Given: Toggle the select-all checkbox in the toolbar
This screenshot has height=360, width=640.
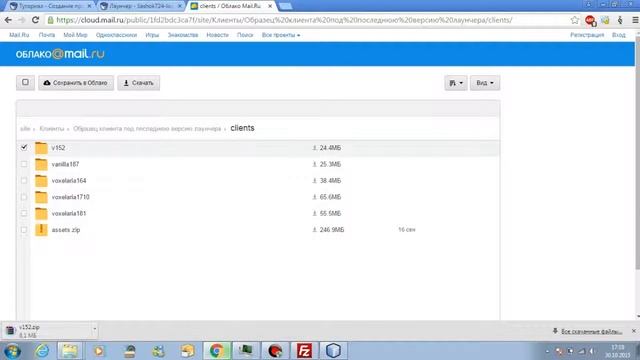Looking at the screenshot, I should (x=25, y=82).
